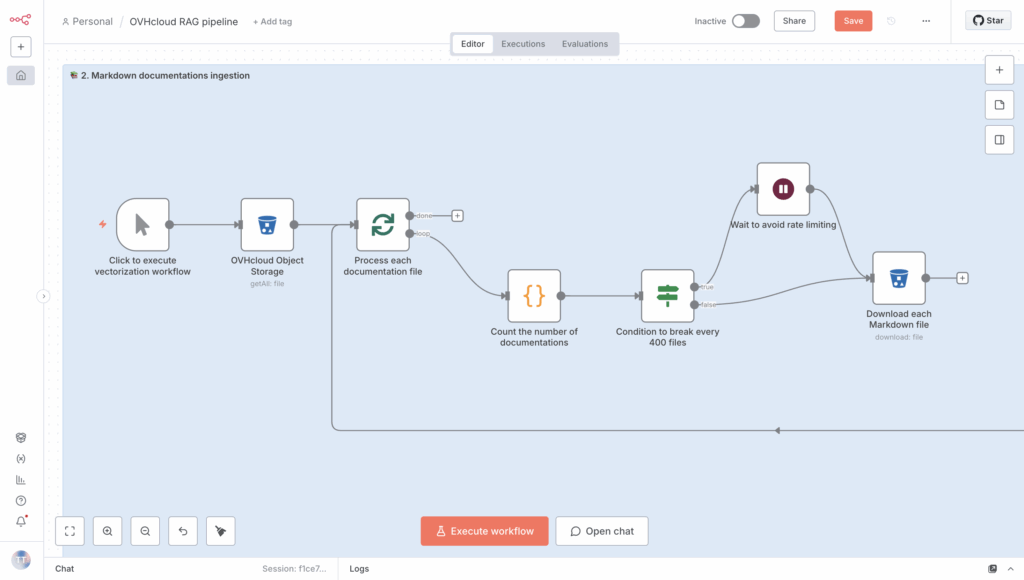Fit the workflow to view
The width and height of the screenshot is (1024, 580).
click(70, 531)
